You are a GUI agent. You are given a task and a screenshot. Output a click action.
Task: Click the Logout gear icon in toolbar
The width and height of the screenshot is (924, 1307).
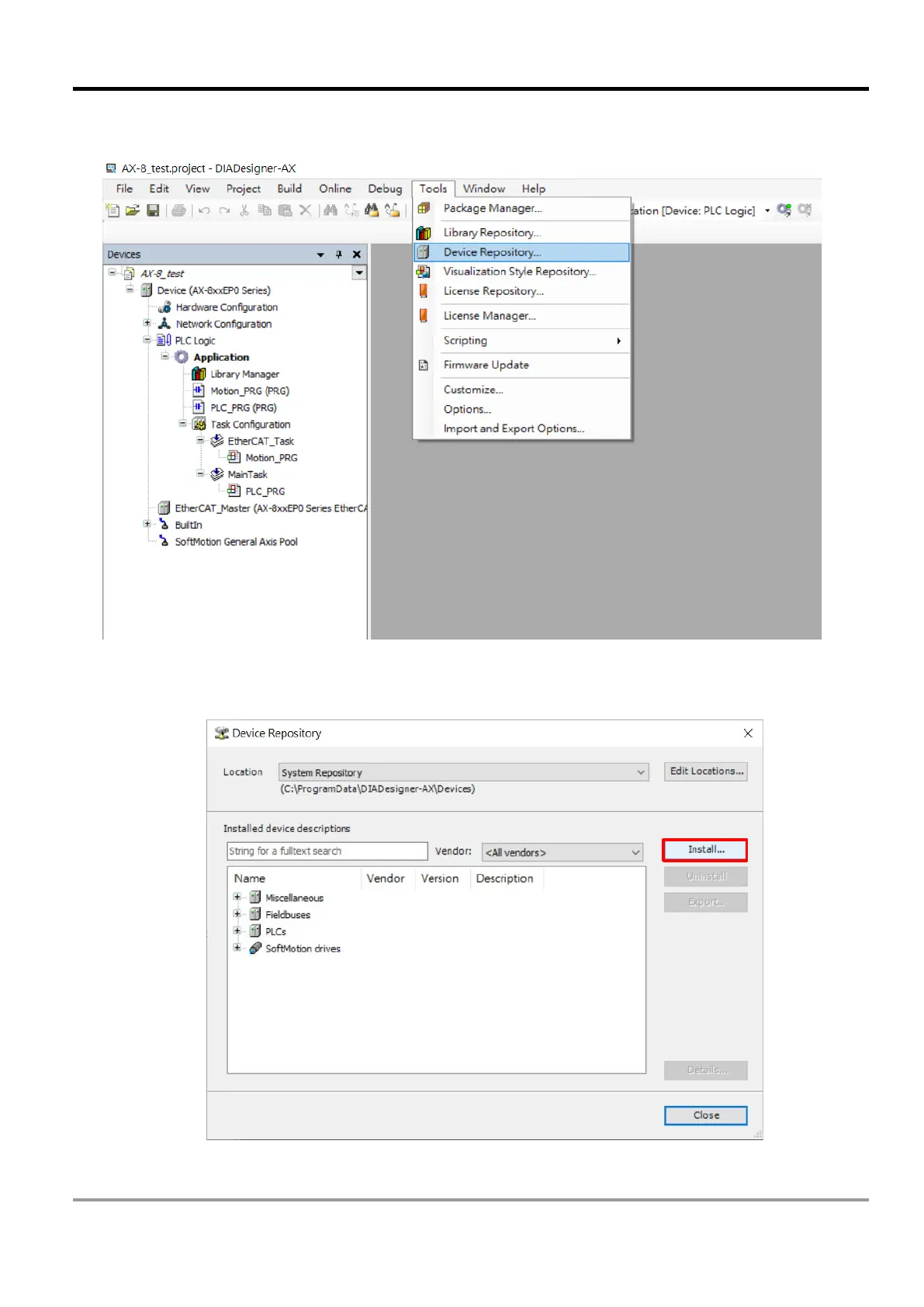(x=805, y=210)
